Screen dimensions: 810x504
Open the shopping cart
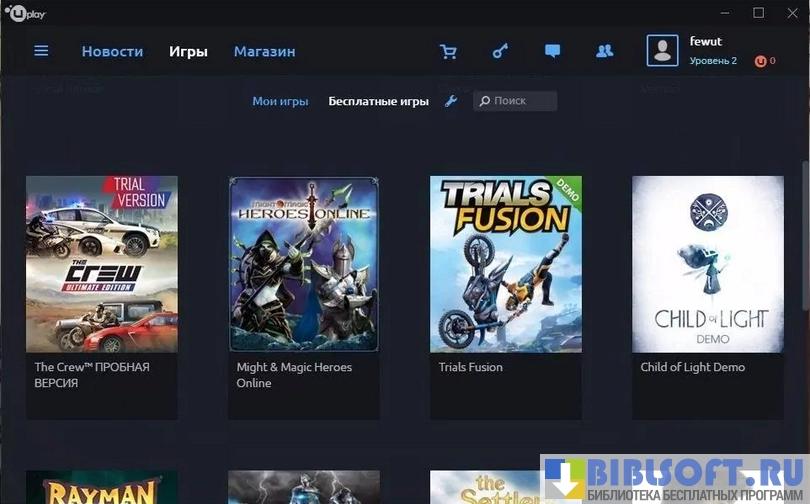[x=448, y=51]
